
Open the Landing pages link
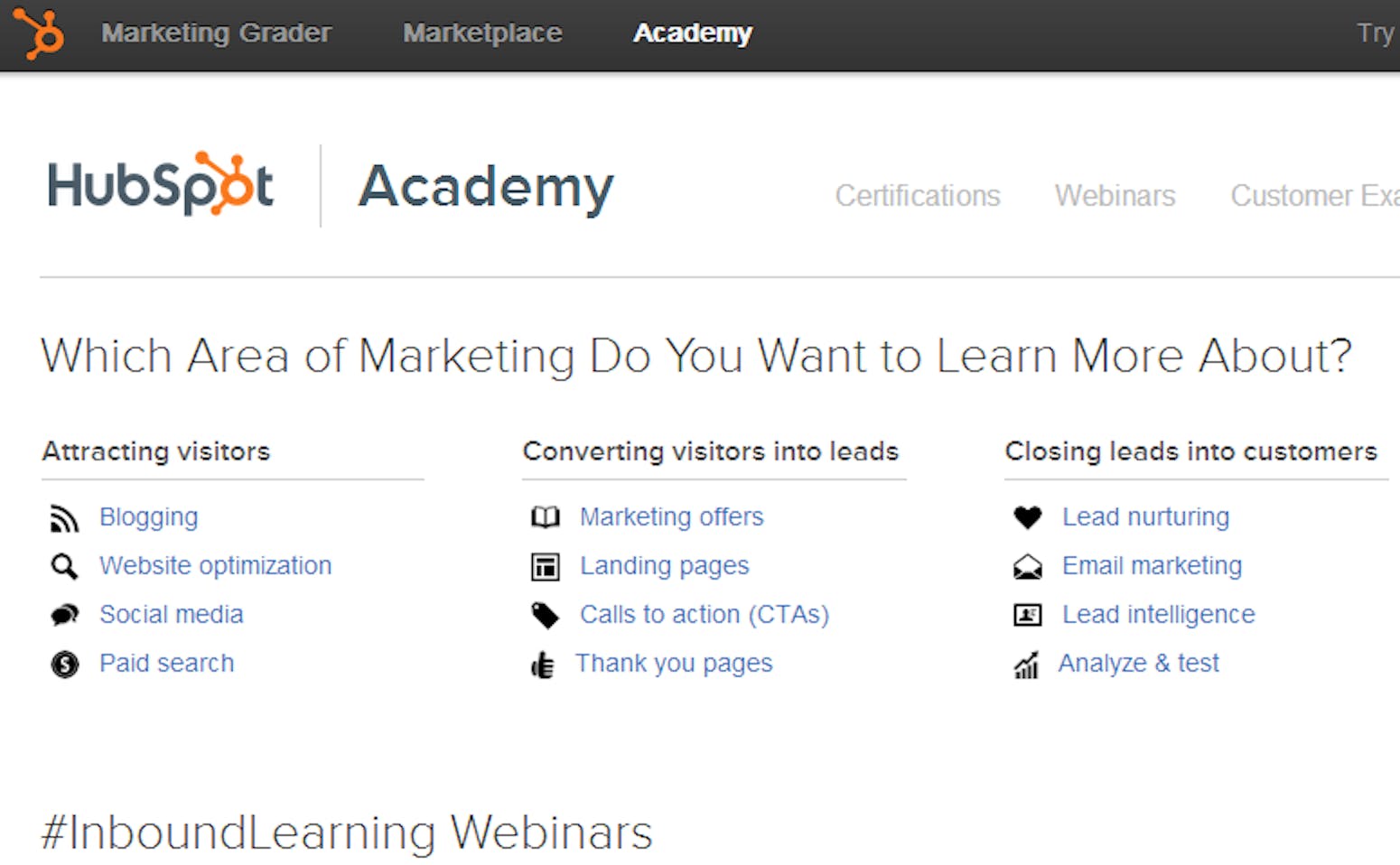click(665, 566)
